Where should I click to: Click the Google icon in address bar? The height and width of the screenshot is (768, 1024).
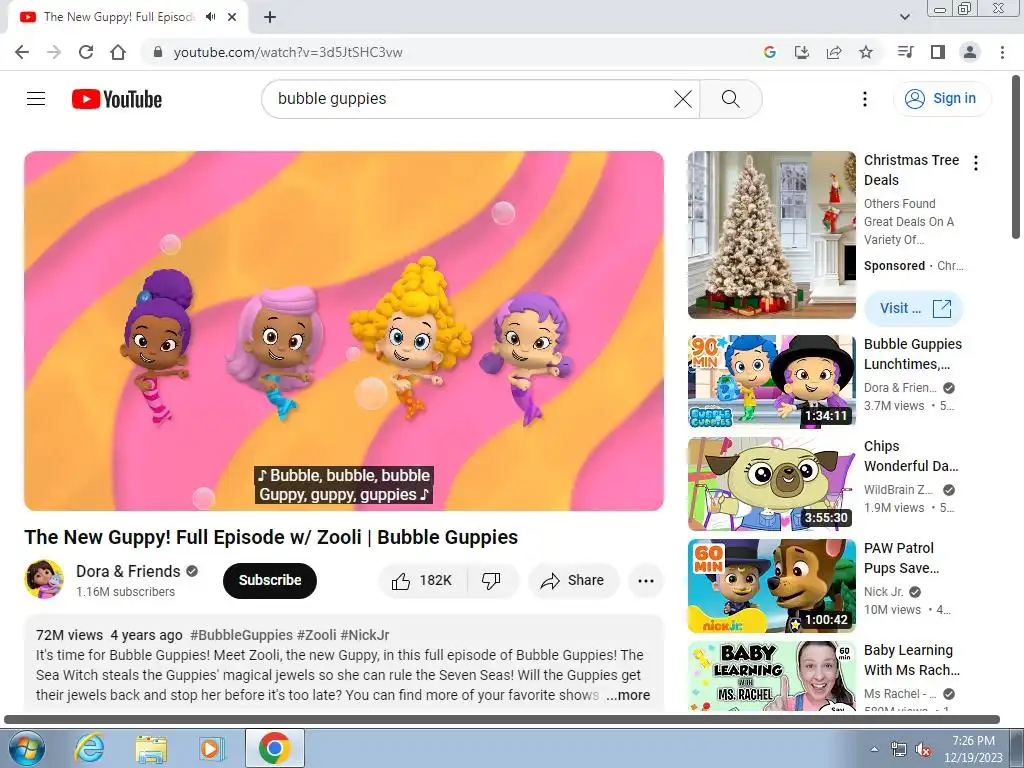770,52
